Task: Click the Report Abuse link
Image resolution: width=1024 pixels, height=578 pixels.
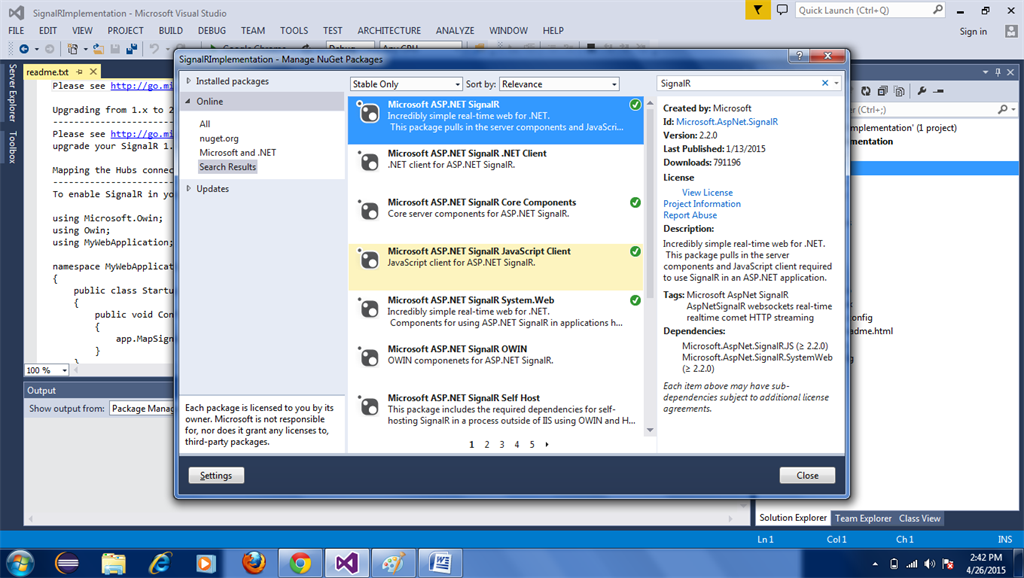Action: (690, 215)
